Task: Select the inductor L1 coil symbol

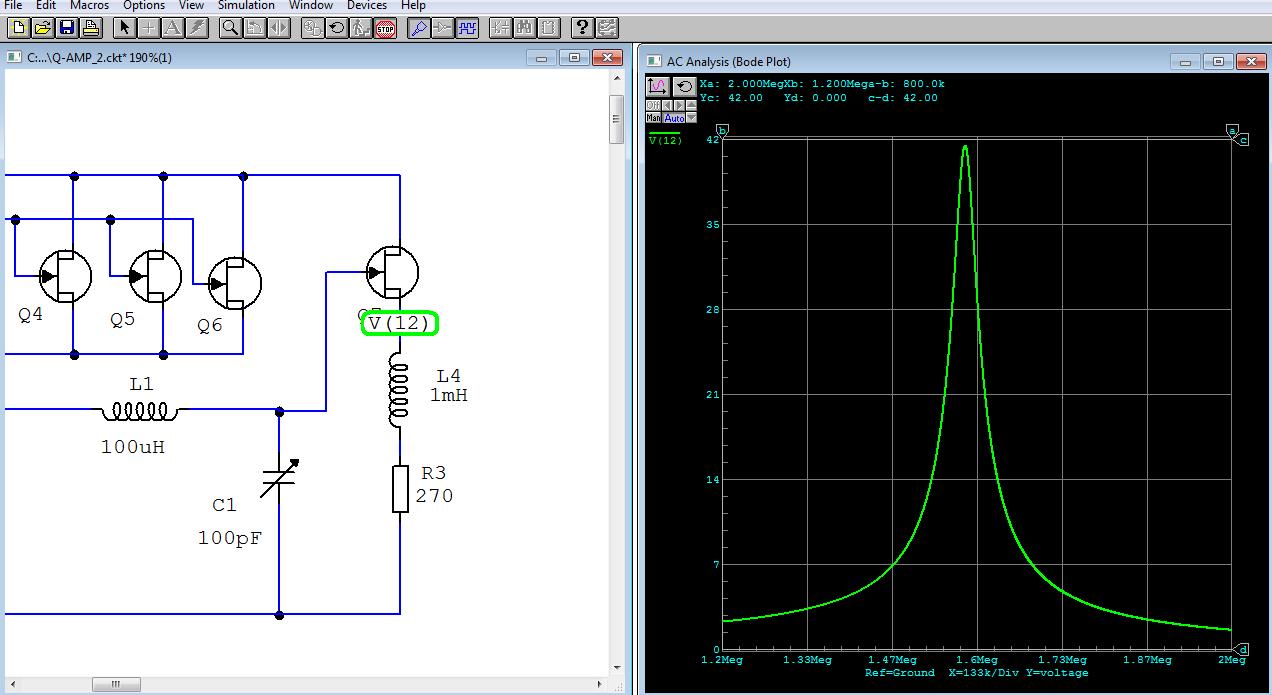Action: click(140, 410)
